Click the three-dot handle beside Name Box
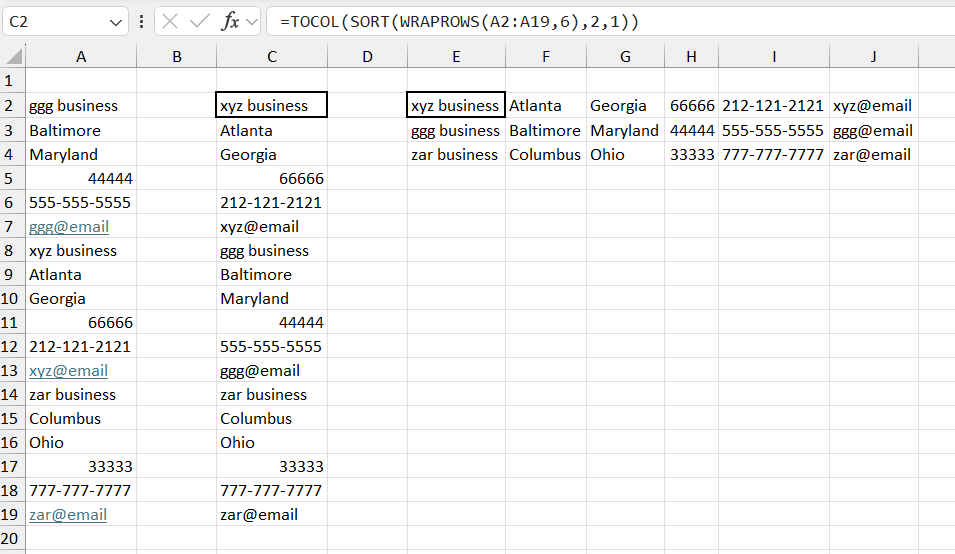 click(x=141, y=22)
